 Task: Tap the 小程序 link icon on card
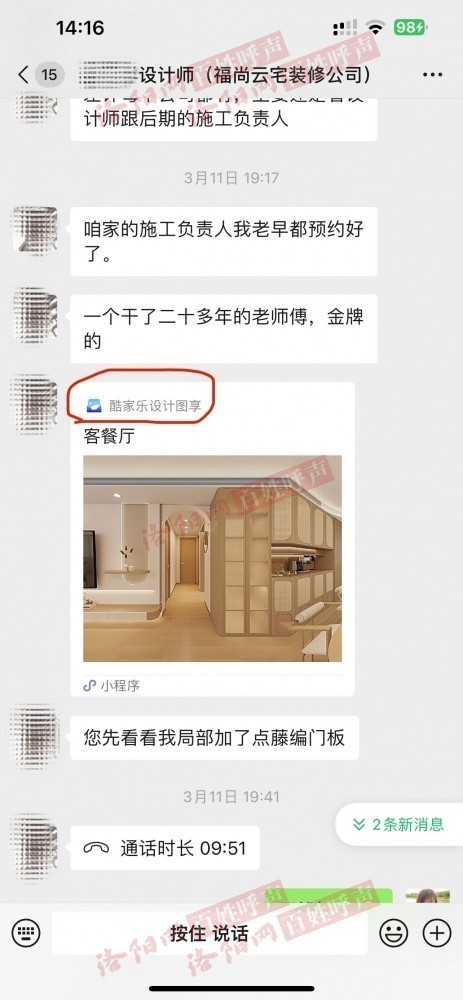tap(90, 686)
